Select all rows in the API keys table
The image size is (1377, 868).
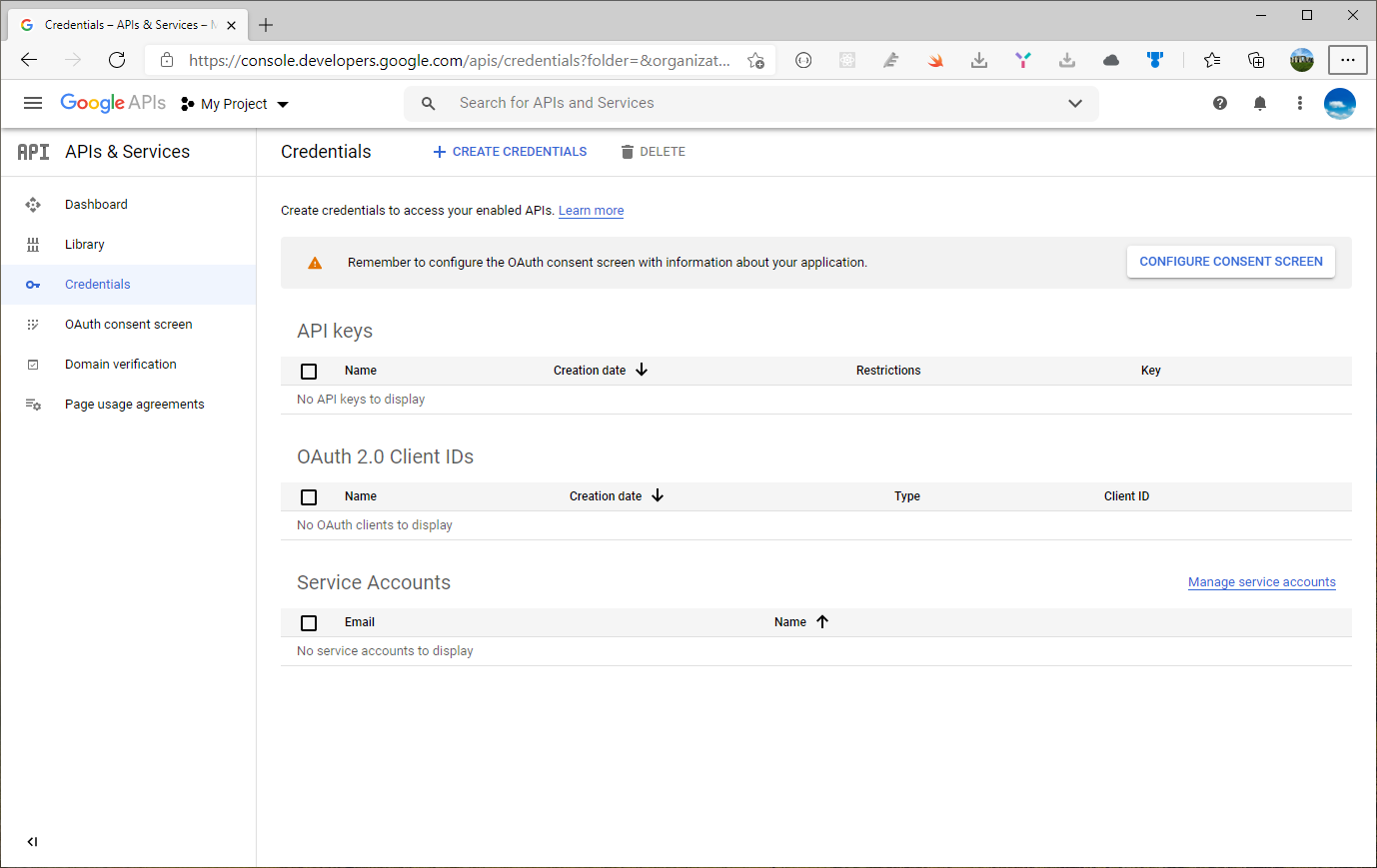click(309, 371)
